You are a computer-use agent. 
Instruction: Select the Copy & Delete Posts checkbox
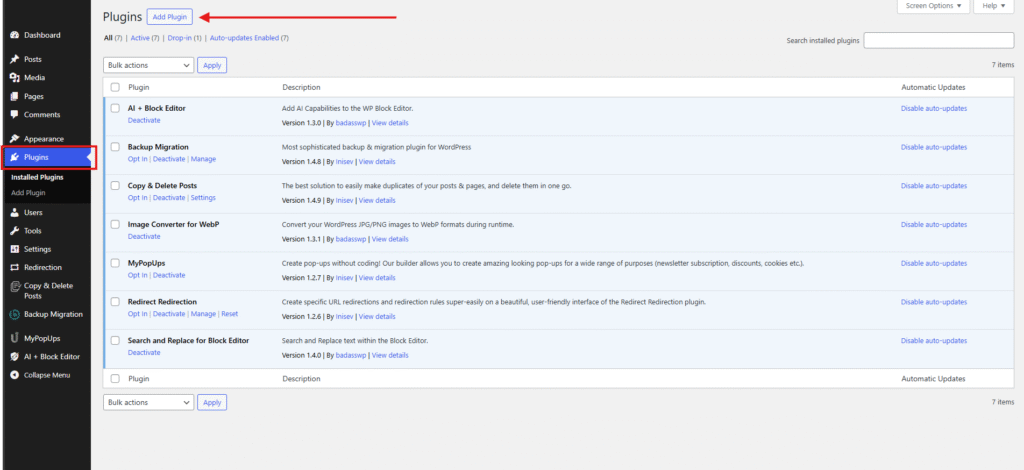[115, 186]
